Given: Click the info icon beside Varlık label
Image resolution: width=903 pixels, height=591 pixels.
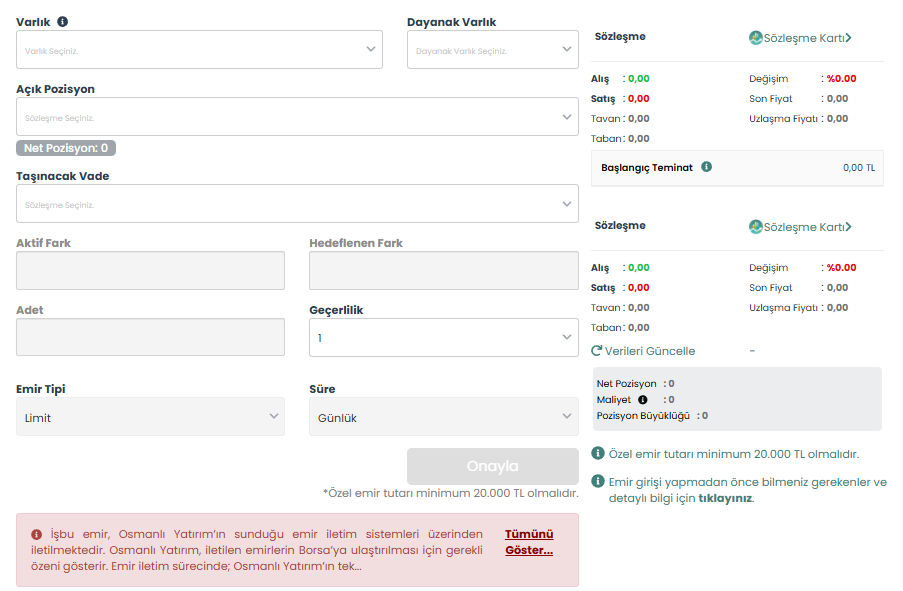Looking at the screenshot, I should point(63,21).
